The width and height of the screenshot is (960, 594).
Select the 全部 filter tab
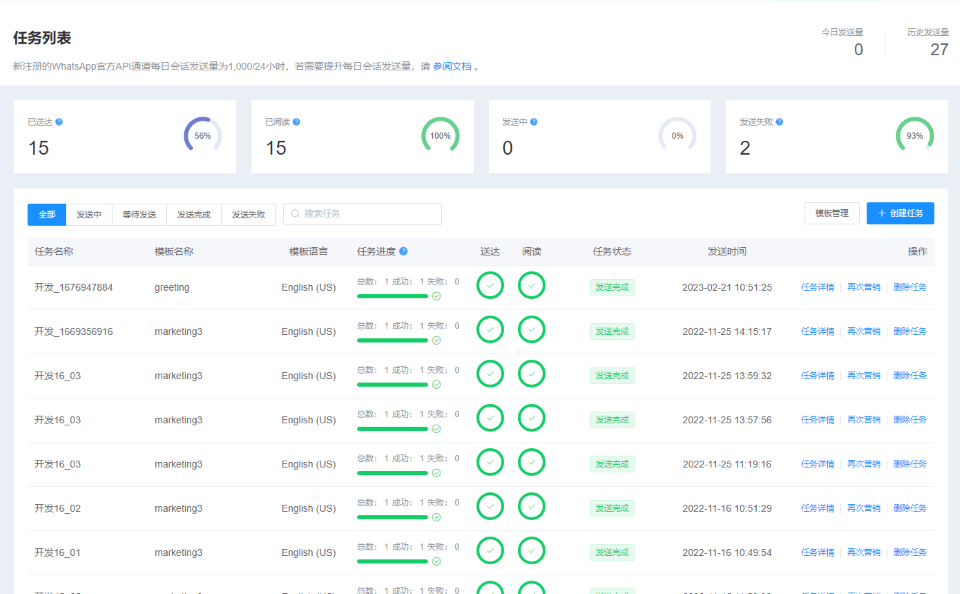click(x=47, y=214)
